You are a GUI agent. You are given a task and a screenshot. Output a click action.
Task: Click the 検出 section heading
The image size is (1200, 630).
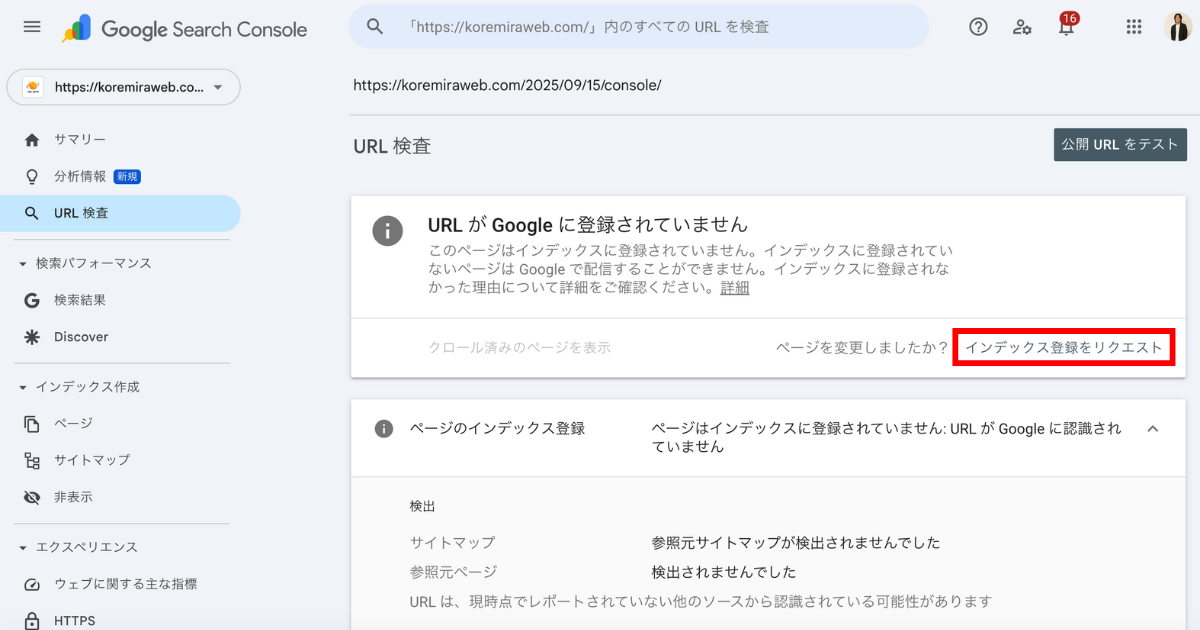coord(423,506)
